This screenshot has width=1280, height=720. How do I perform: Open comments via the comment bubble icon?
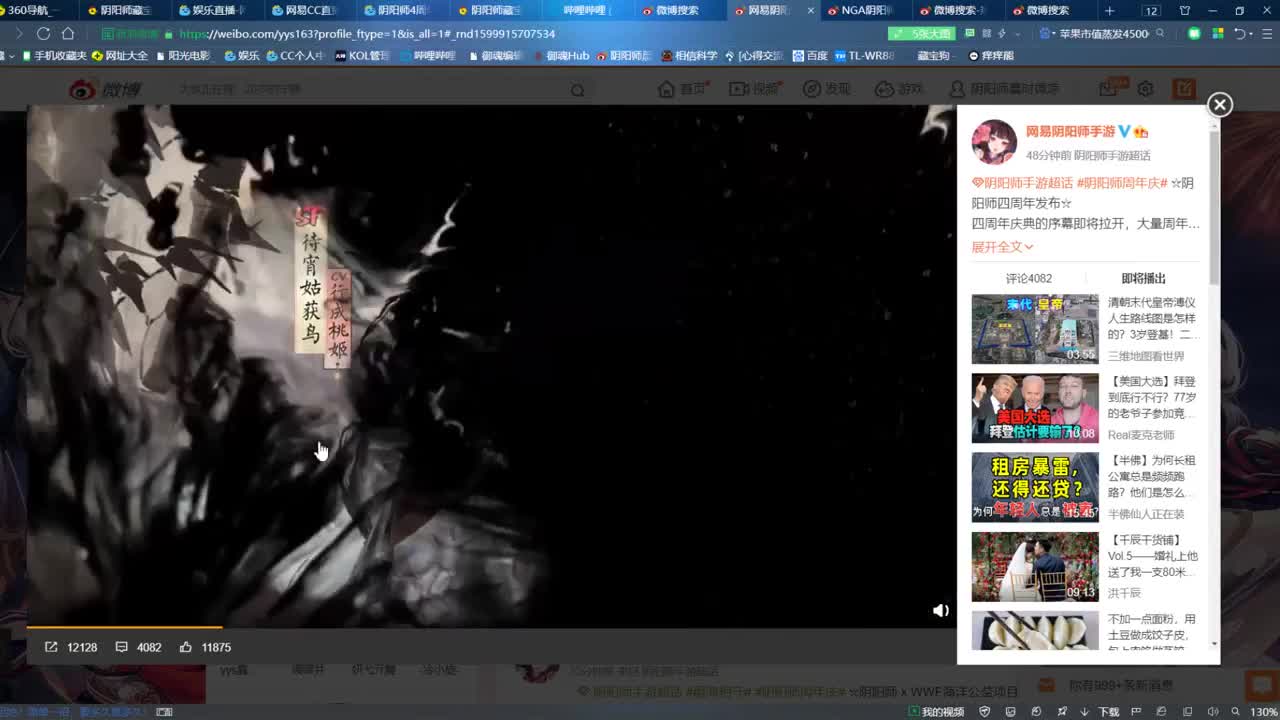coord(121,647)
